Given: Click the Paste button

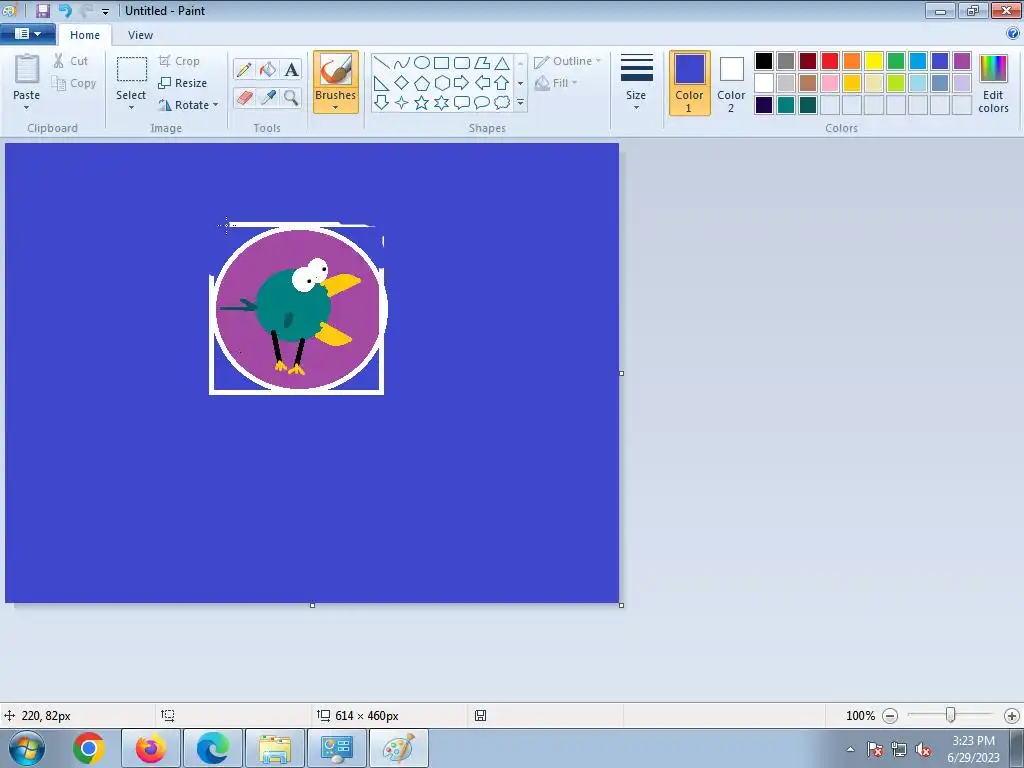Looking at the screenshot, I should (27, 77).
